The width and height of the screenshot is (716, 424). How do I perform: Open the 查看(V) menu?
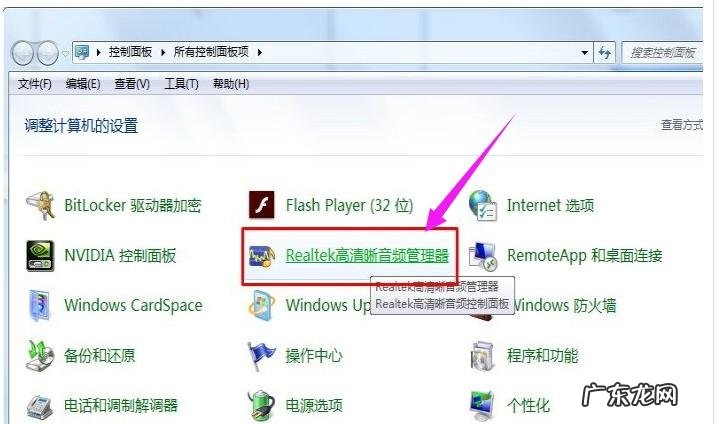click(x=132, y=84)
